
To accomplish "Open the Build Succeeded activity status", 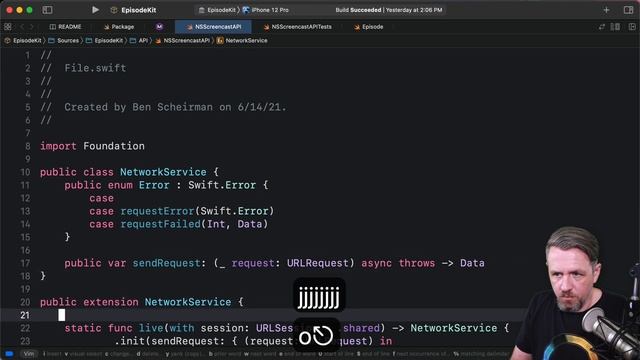I will pos(389,10).
